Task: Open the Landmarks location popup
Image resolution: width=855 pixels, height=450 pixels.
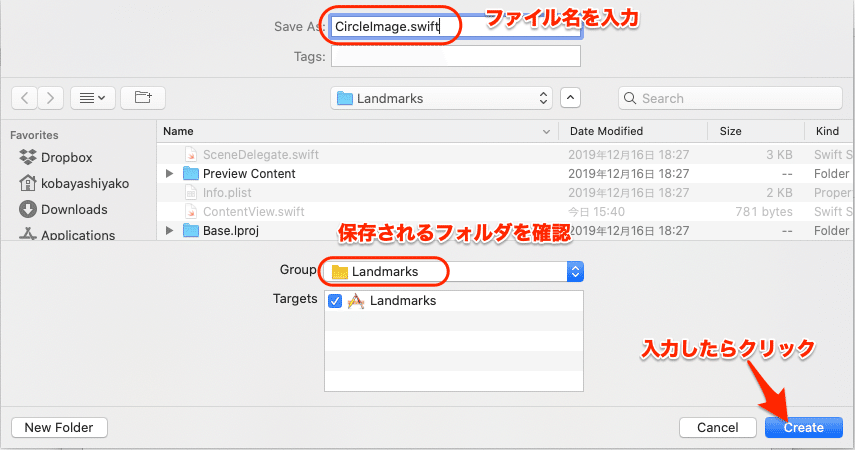Action: (x=441, y=98)
